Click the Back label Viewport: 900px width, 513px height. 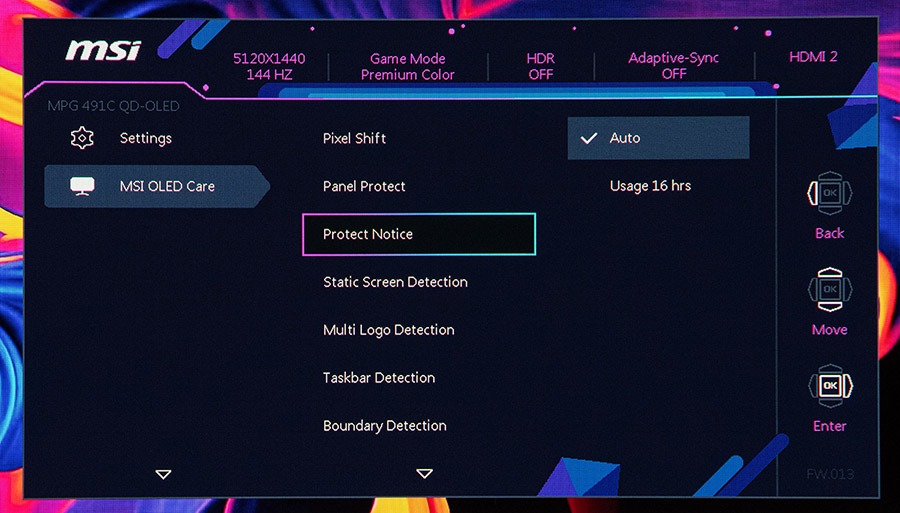(x=830, y=233)
